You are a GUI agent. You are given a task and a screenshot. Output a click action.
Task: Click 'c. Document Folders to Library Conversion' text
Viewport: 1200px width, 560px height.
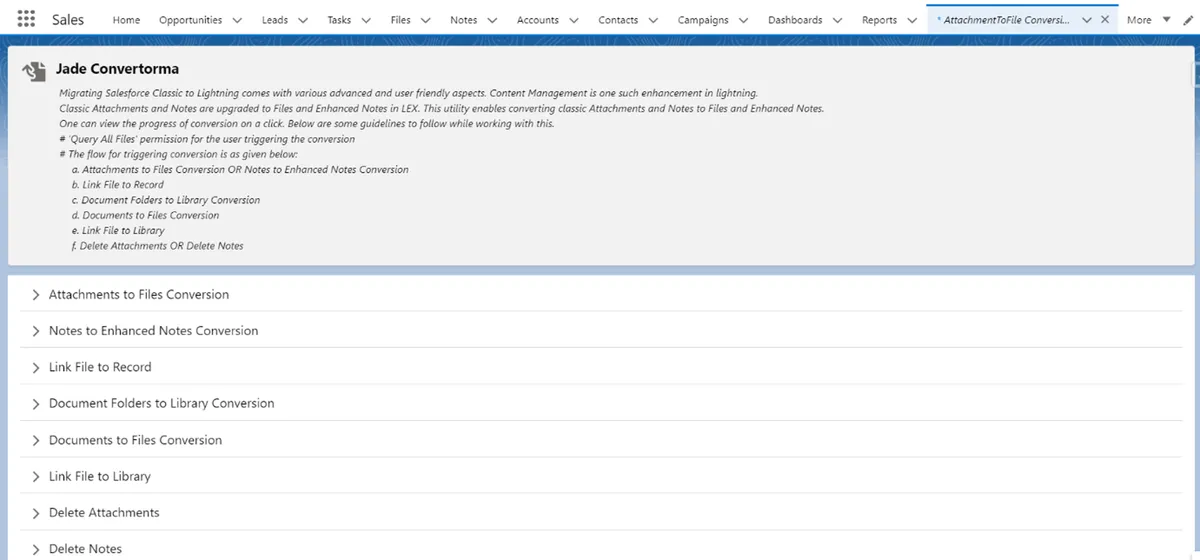point(166,200)
